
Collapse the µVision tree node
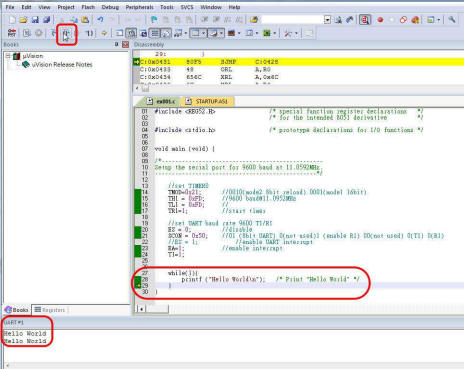click(8, 56)
